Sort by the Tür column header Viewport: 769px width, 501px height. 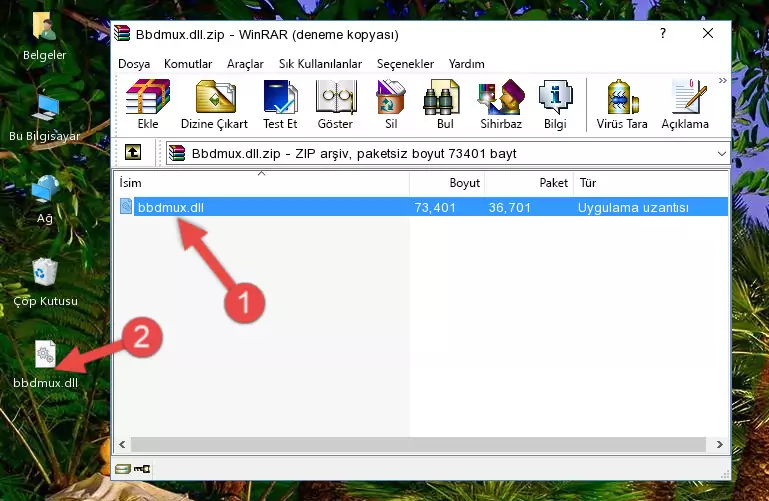tap(650, 183)
